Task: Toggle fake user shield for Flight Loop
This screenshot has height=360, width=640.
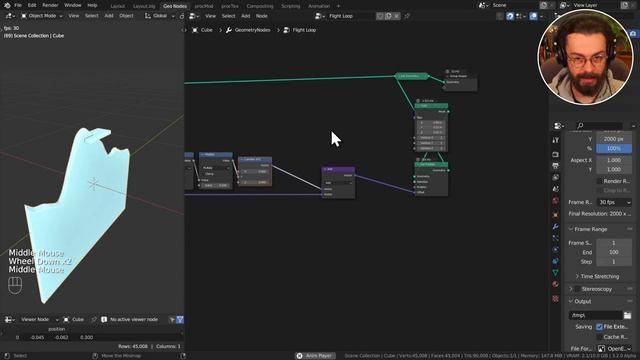Action: coord(380,16)
